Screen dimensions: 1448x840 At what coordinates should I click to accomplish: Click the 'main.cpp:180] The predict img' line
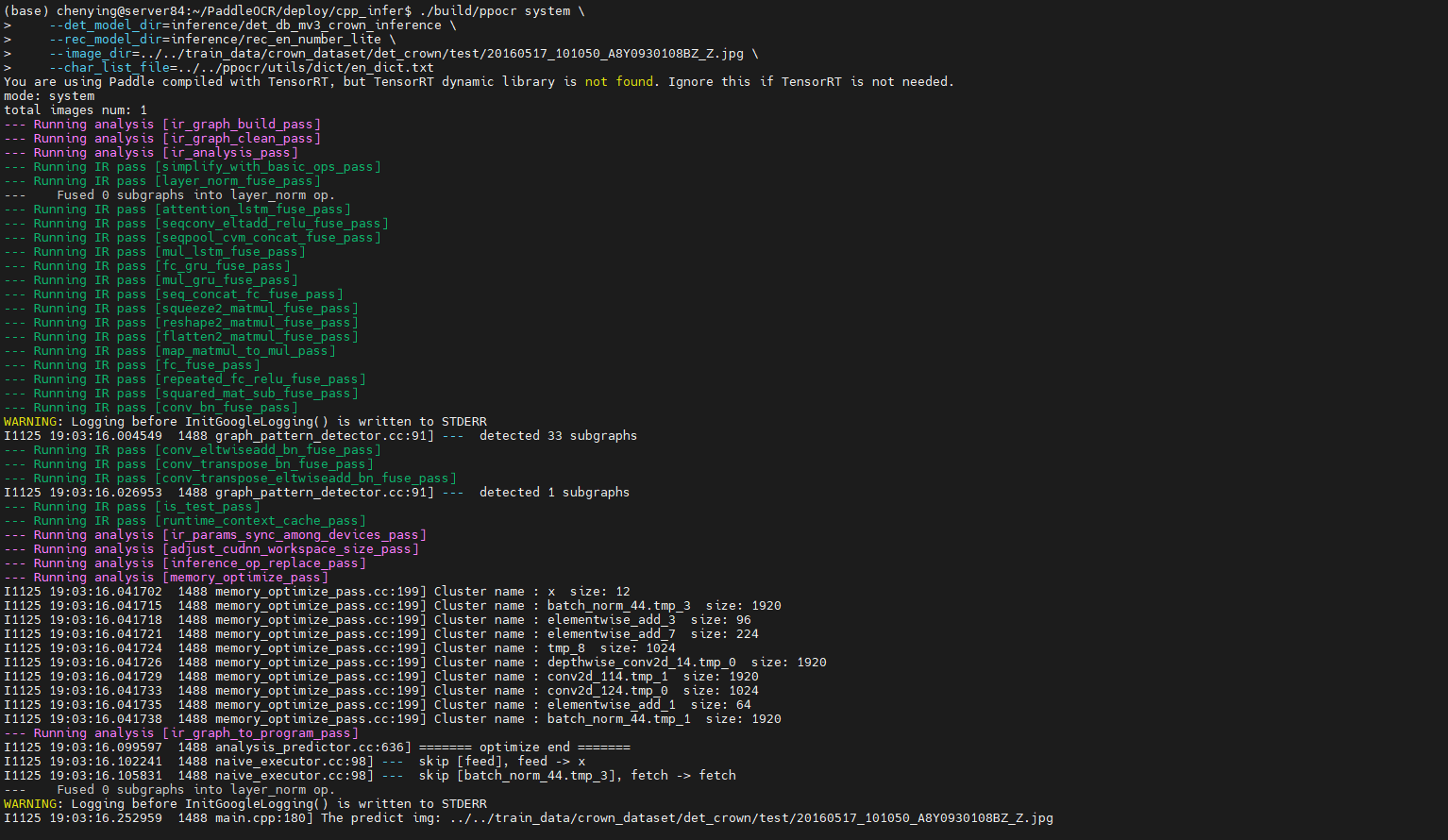[529, 818]
